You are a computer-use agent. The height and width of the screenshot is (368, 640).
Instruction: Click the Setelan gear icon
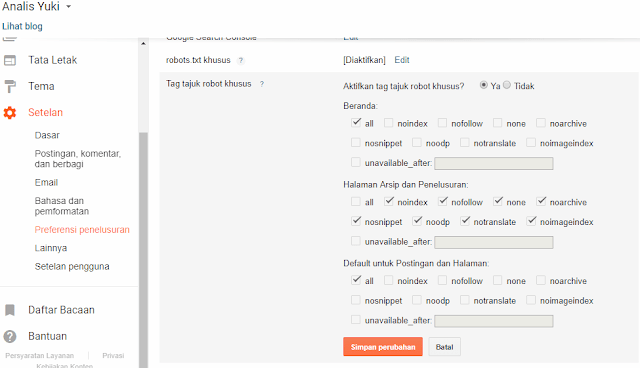click(10, 113)
